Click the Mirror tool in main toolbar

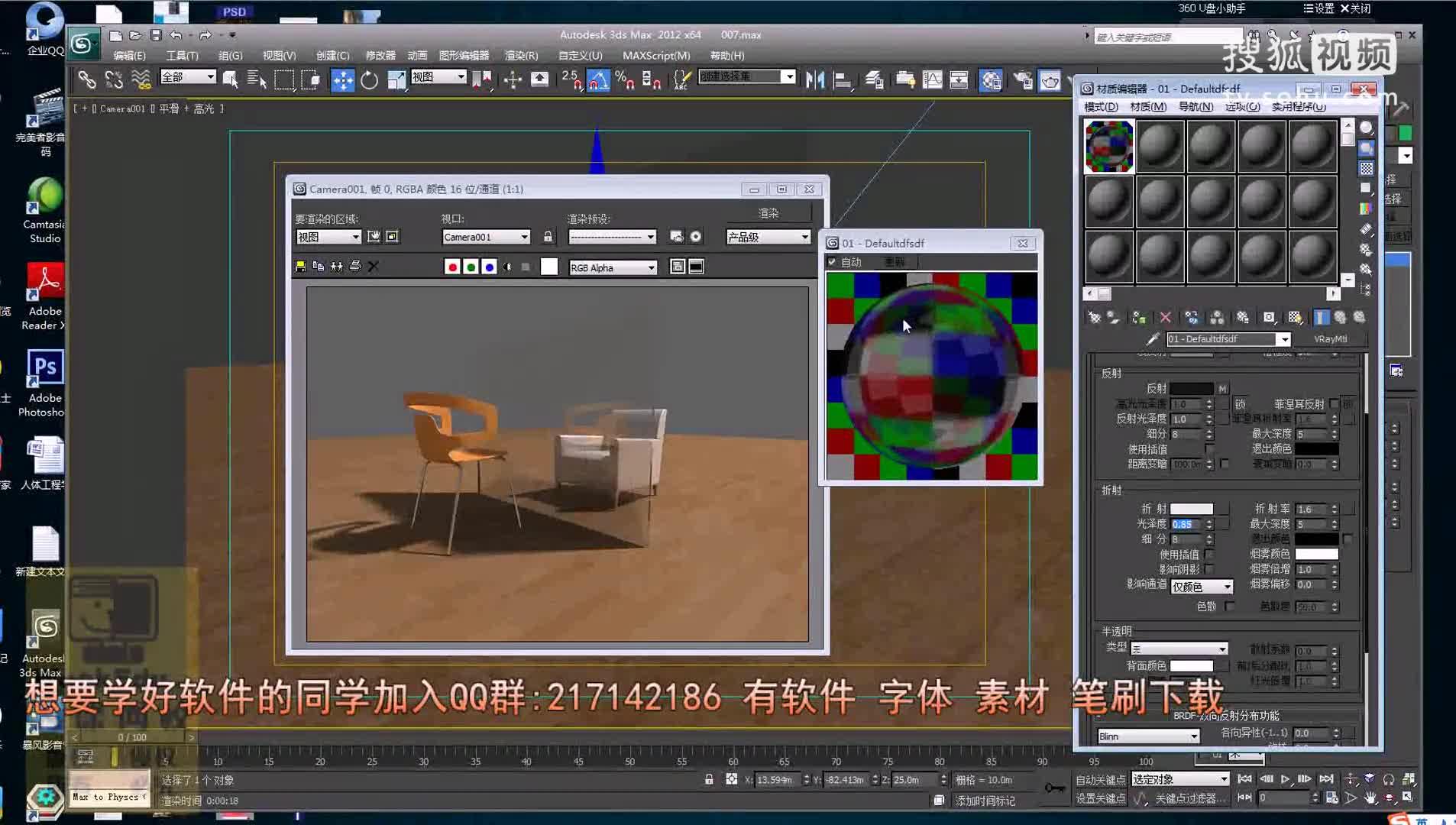point(814,79)
